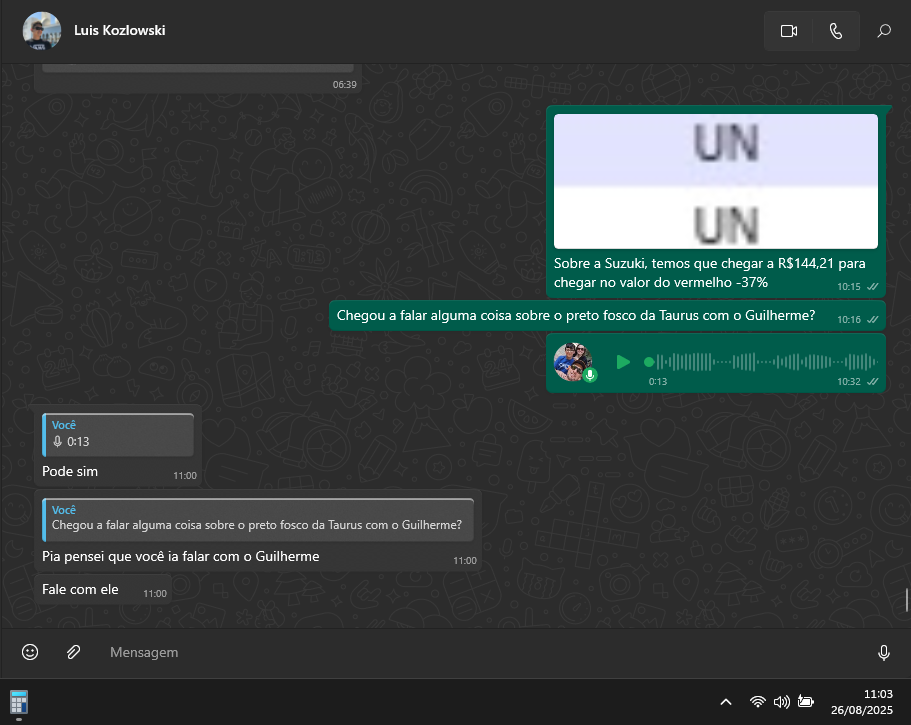This screenshot has height=725, width=911.
Task: Open the volume control in the tray
Action: tap(782, 702)
